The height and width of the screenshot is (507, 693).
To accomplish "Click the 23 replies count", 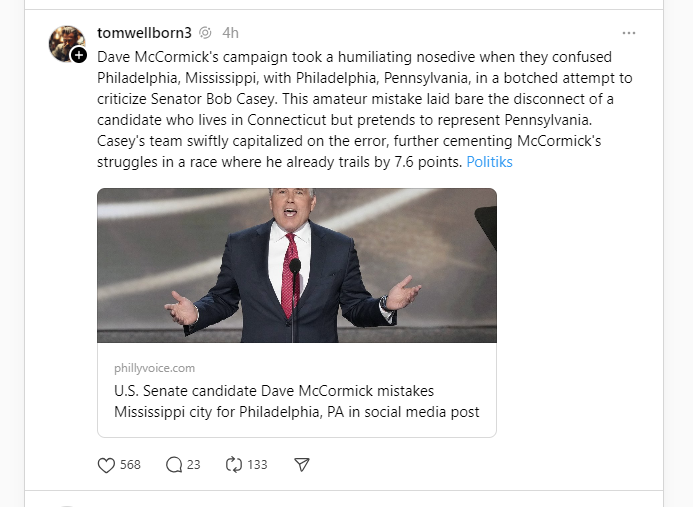I will point(194,465).
